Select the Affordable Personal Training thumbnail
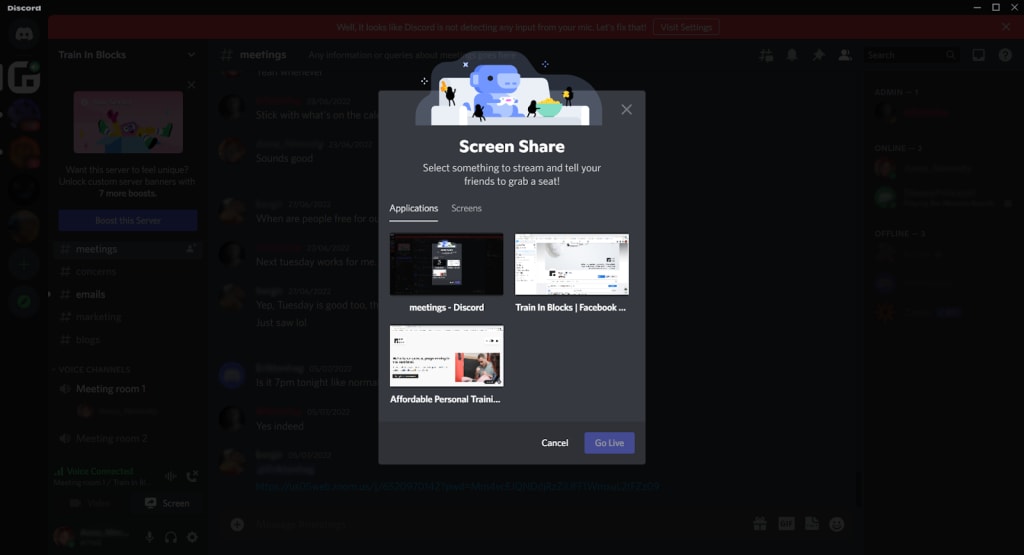 (447, 356)
